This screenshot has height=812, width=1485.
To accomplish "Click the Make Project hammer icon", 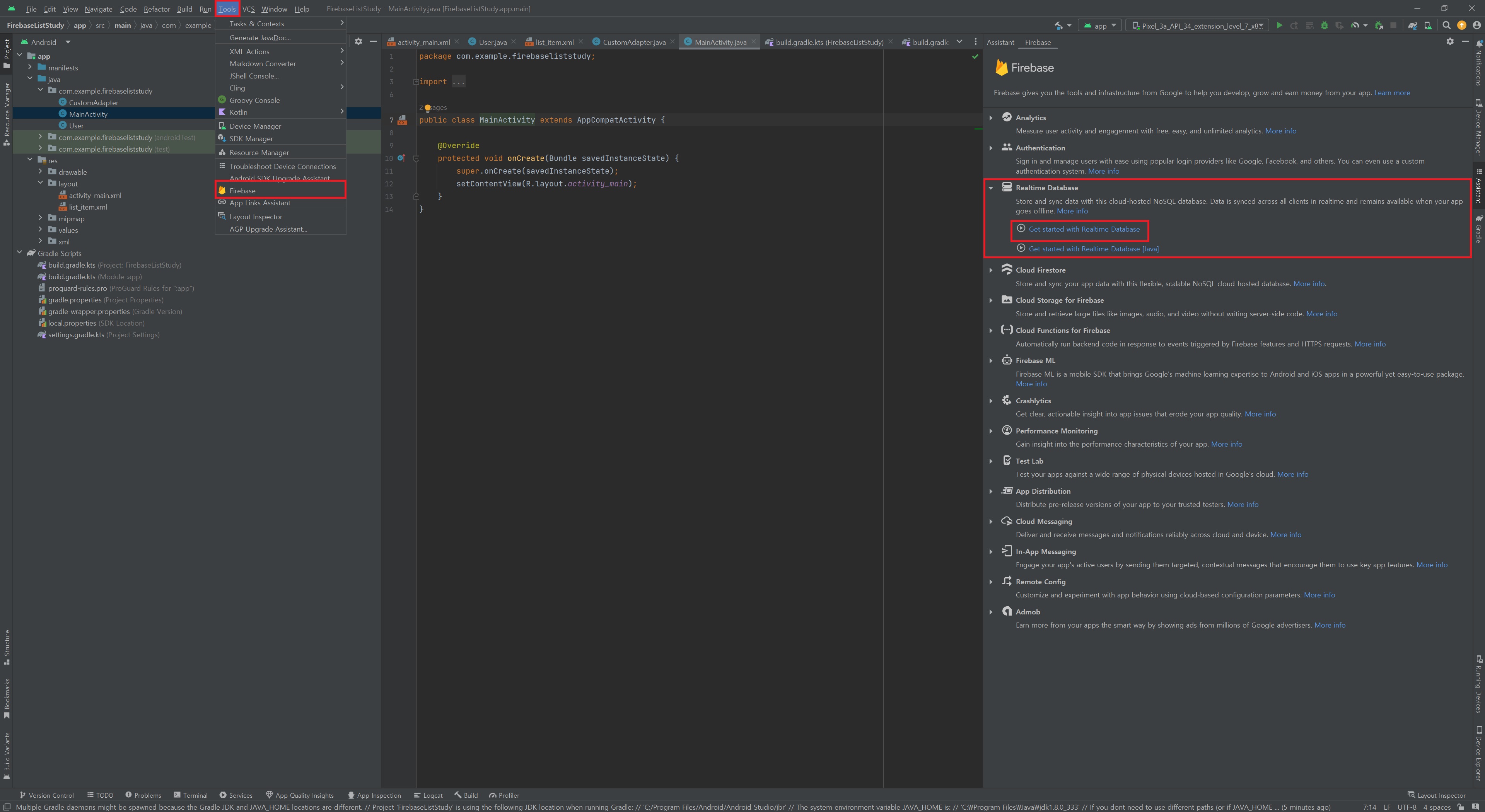I will click(x=1058, y=26).
